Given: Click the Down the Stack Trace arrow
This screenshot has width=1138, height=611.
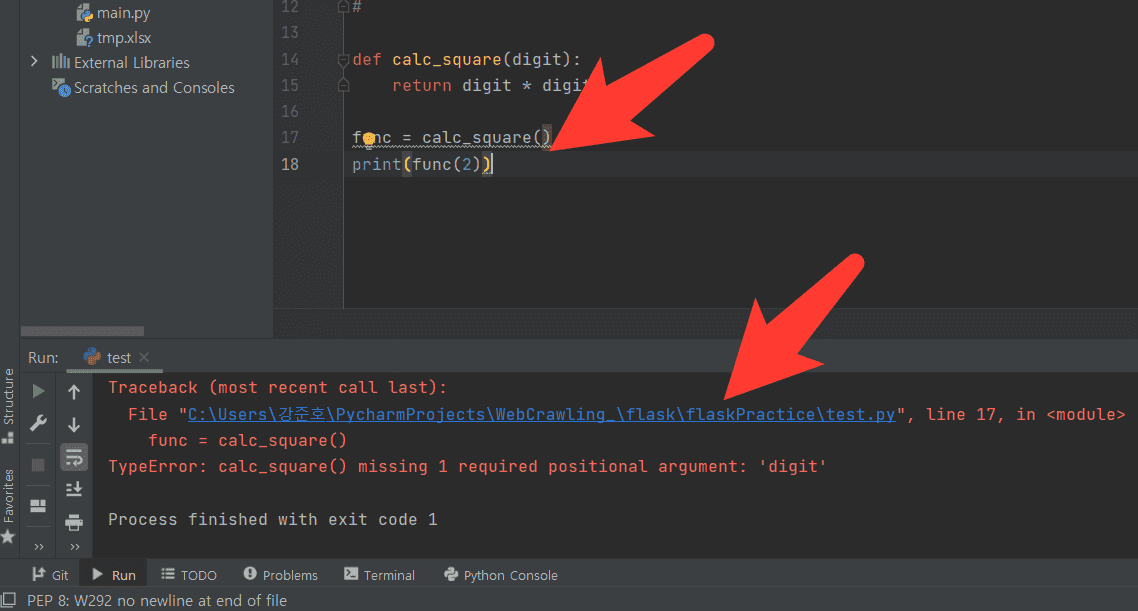Looking at the screenshot, I should click(74, 425).
